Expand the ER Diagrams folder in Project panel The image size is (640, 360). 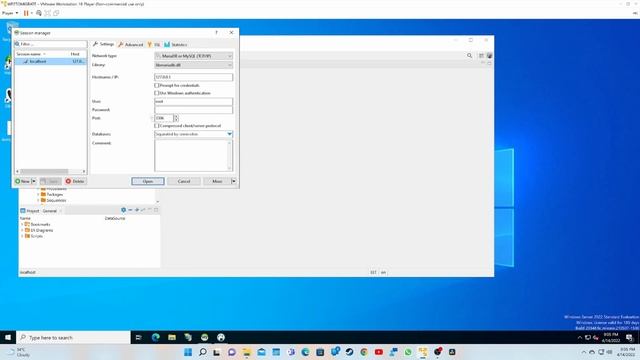[x=22, y=230]
